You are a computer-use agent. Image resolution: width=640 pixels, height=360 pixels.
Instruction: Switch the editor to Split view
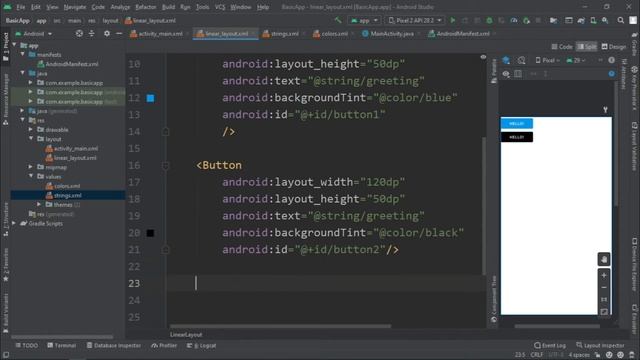click(x=587, y=47)
